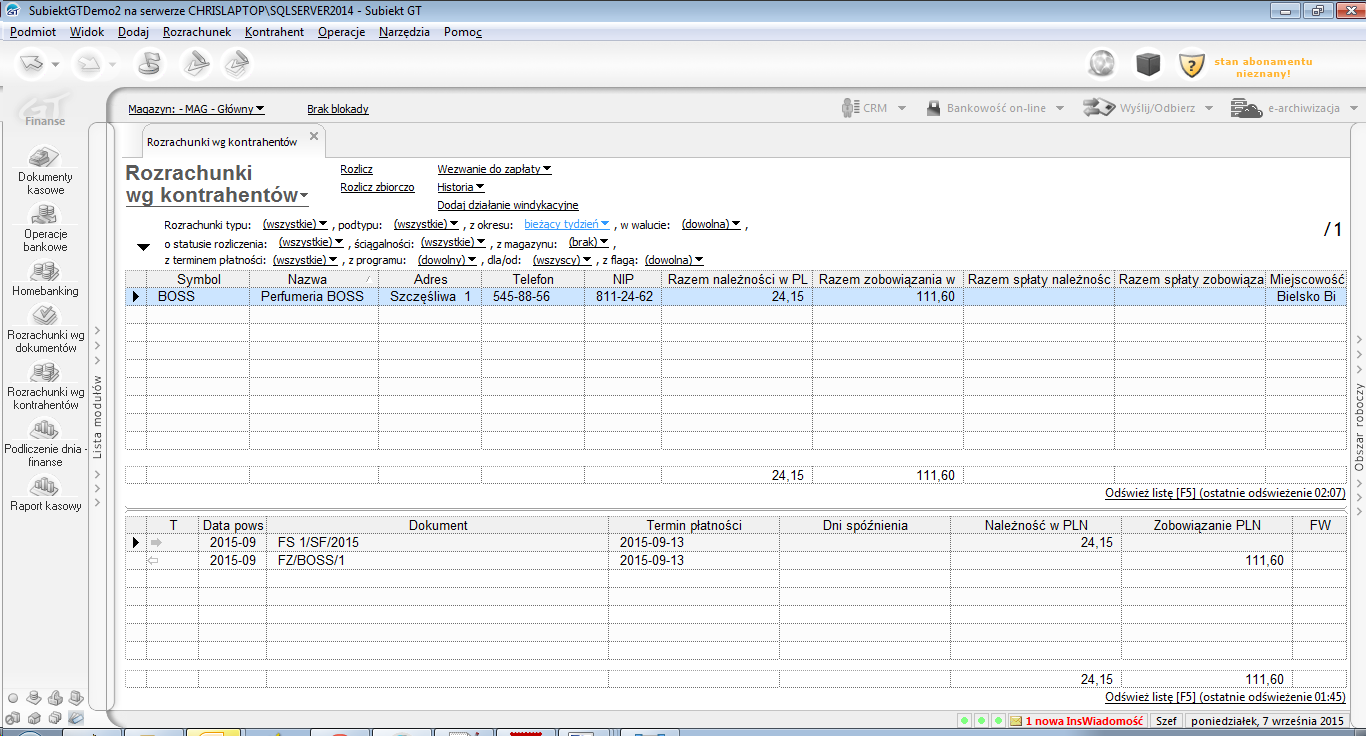Collapse the filter panel black triangle
The height and width of the screenshot is (736, 1366).
point(143,246)
